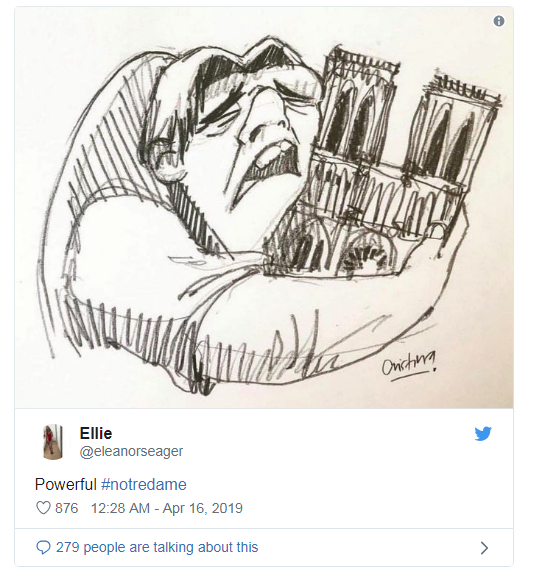
Task: Click the blue Twitter bird logo
Action: pos(483,433)
